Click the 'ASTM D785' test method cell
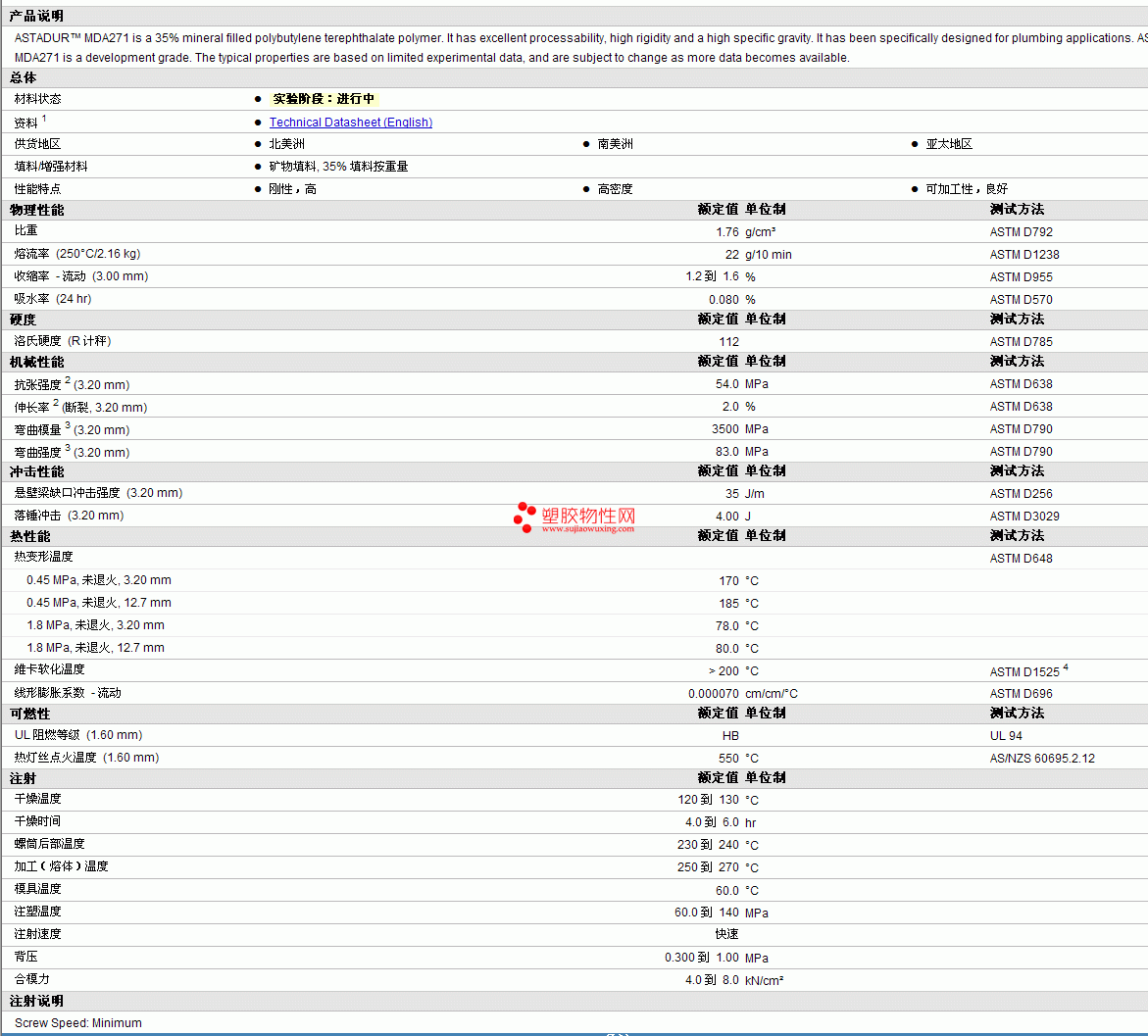 point(1021,342)
